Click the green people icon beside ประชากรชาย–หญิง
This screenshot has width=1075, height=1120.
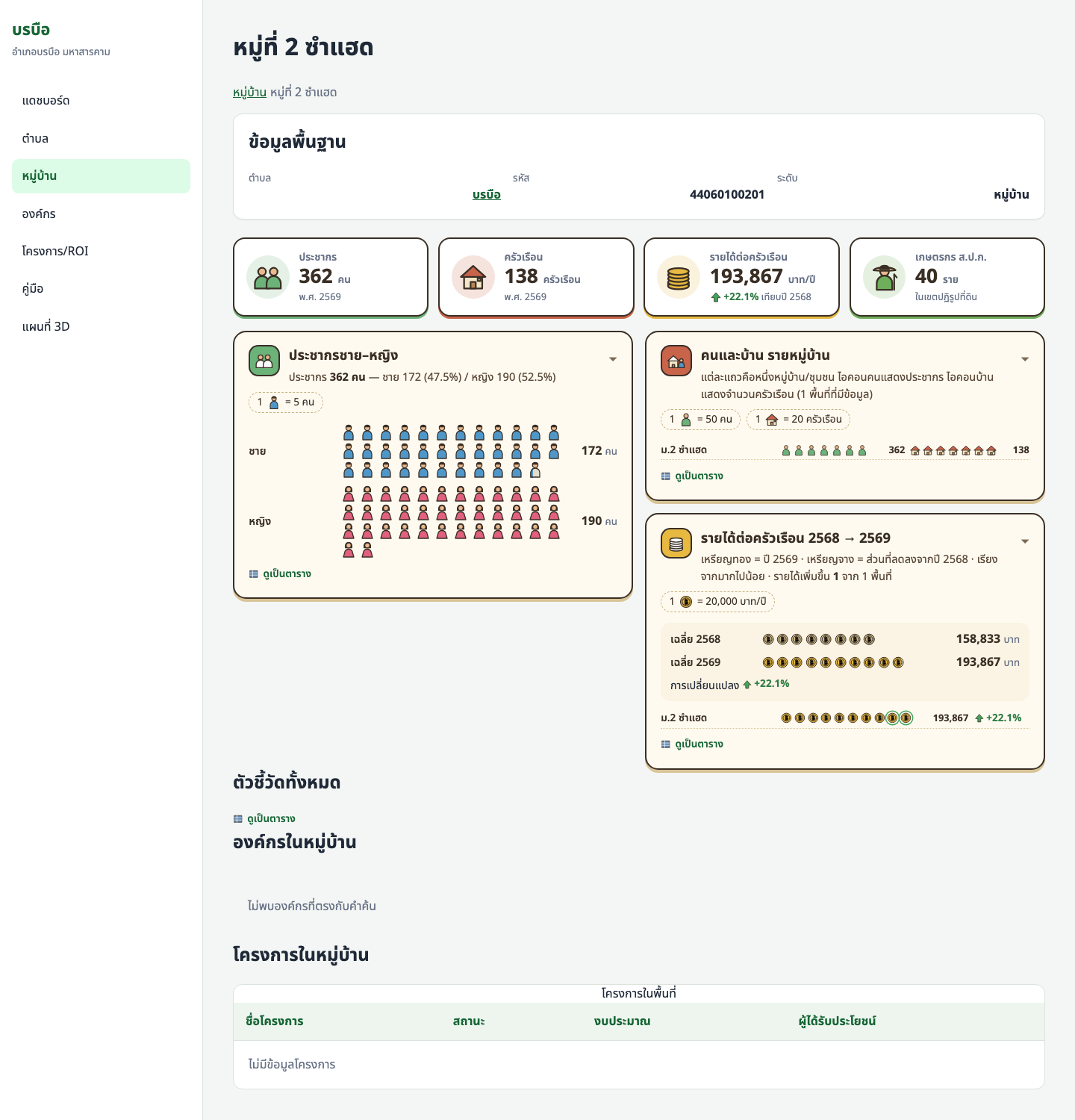(264, 361)
